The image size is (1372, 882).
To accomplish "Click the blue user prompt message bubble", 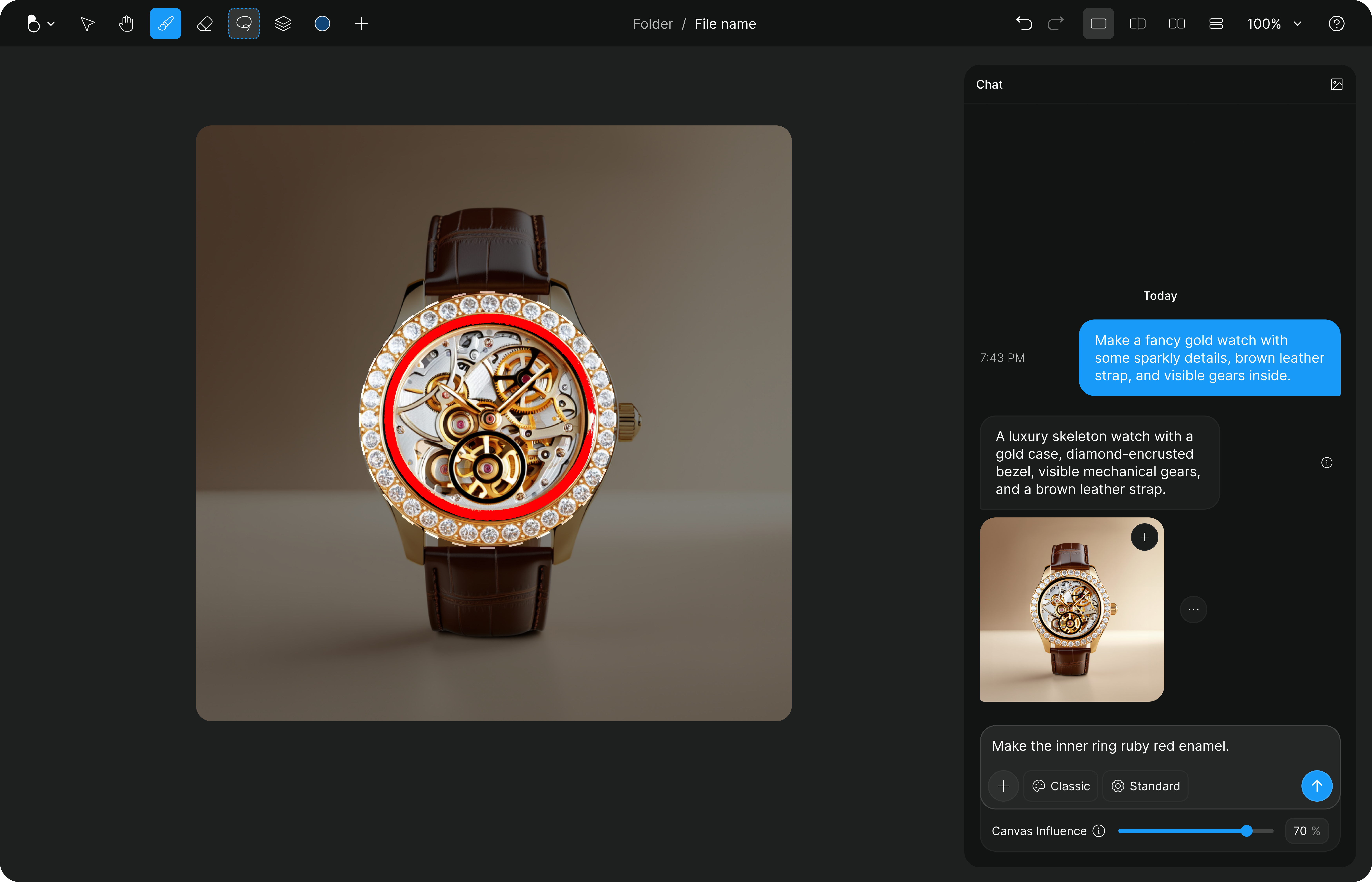I will click(x=1209, y=357).
